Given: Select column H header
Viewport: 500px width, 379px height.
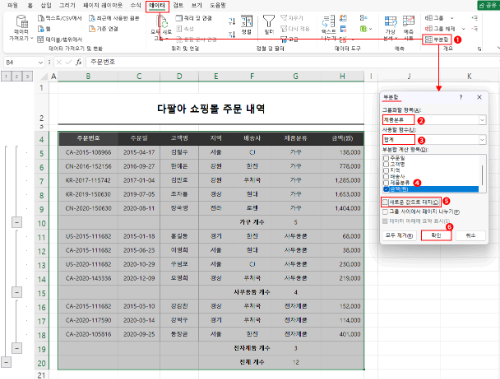Looking at the screenshot, I should (342, 76).
